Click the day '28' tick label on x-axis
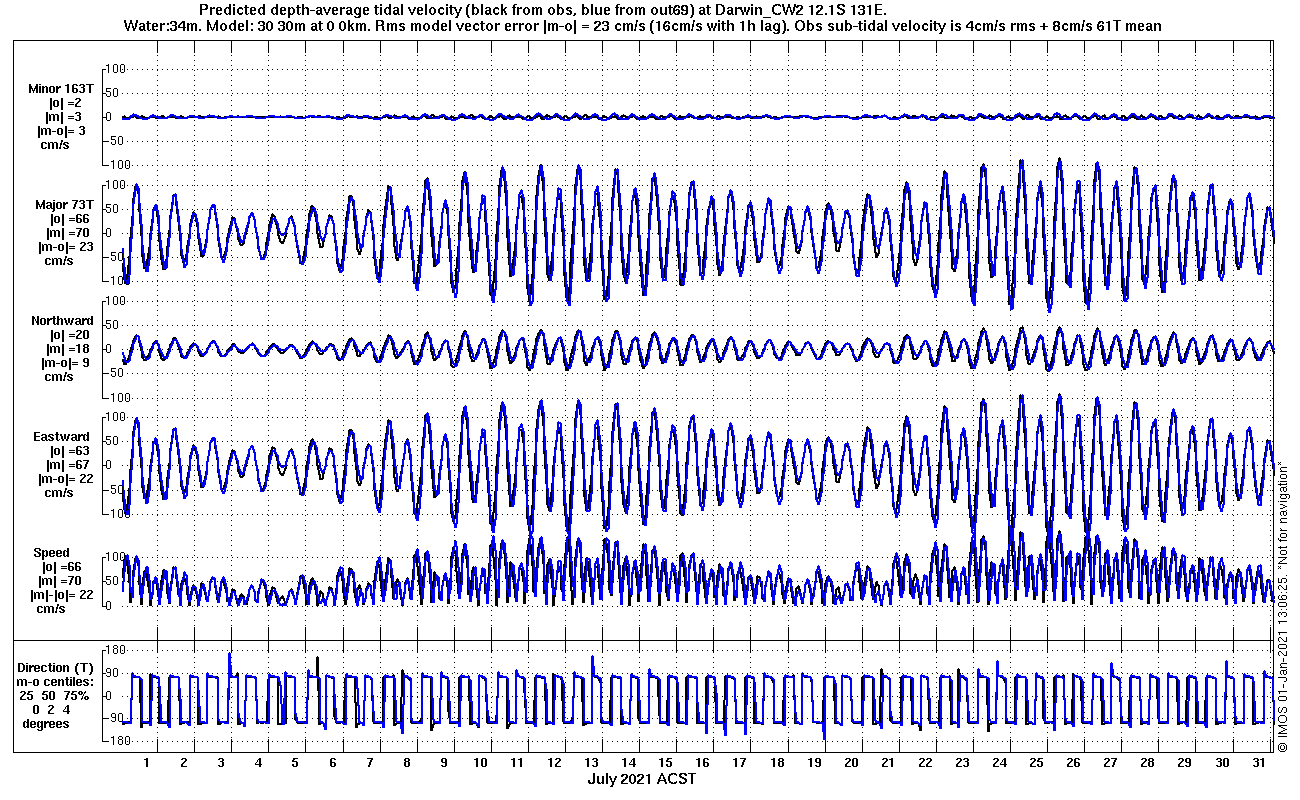The height and width of the screenshot is (800, 1300). (1147, 763)
